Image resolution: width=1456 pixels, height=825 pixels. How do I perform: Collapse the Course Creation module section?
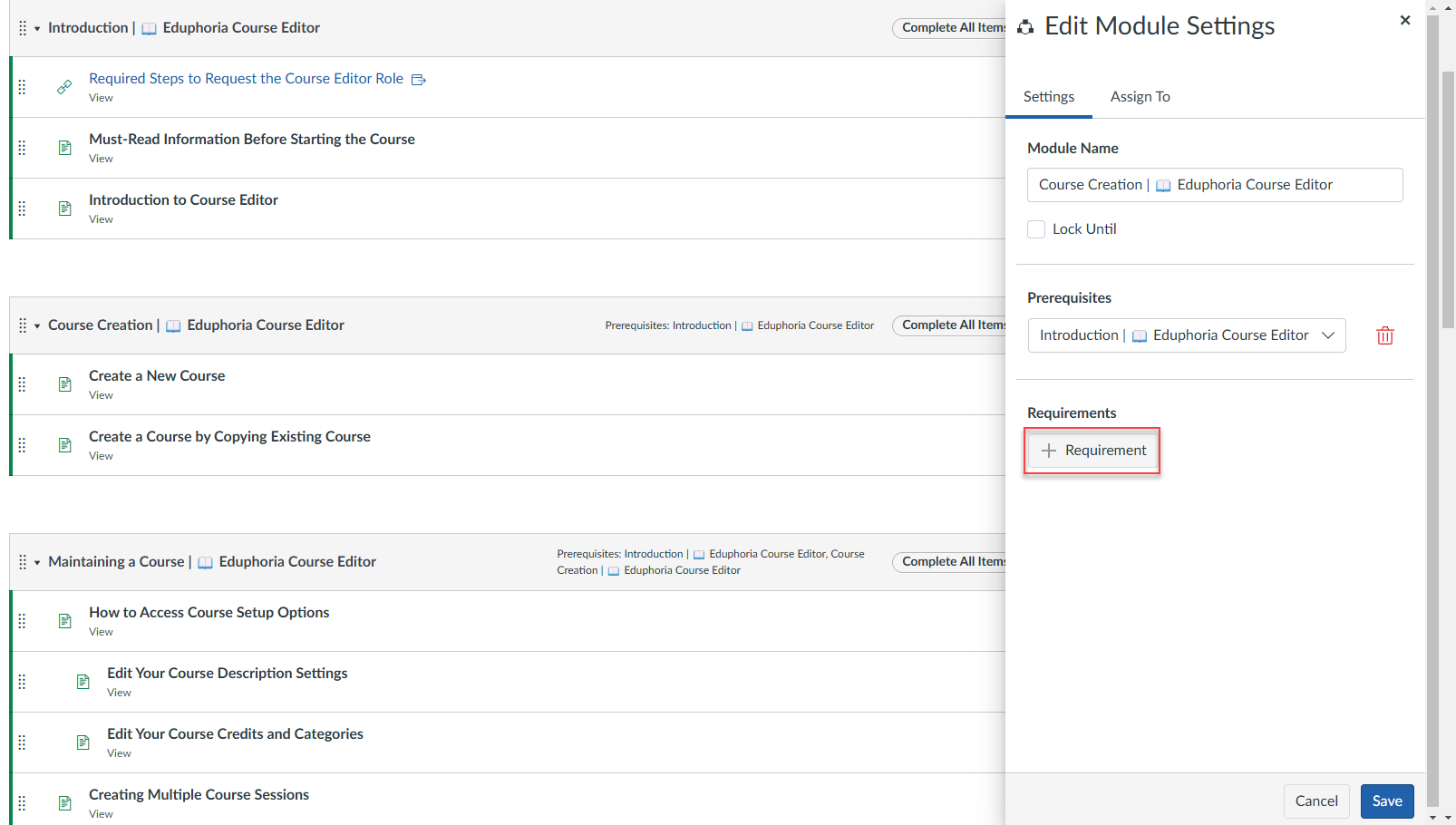coord(36,325)
